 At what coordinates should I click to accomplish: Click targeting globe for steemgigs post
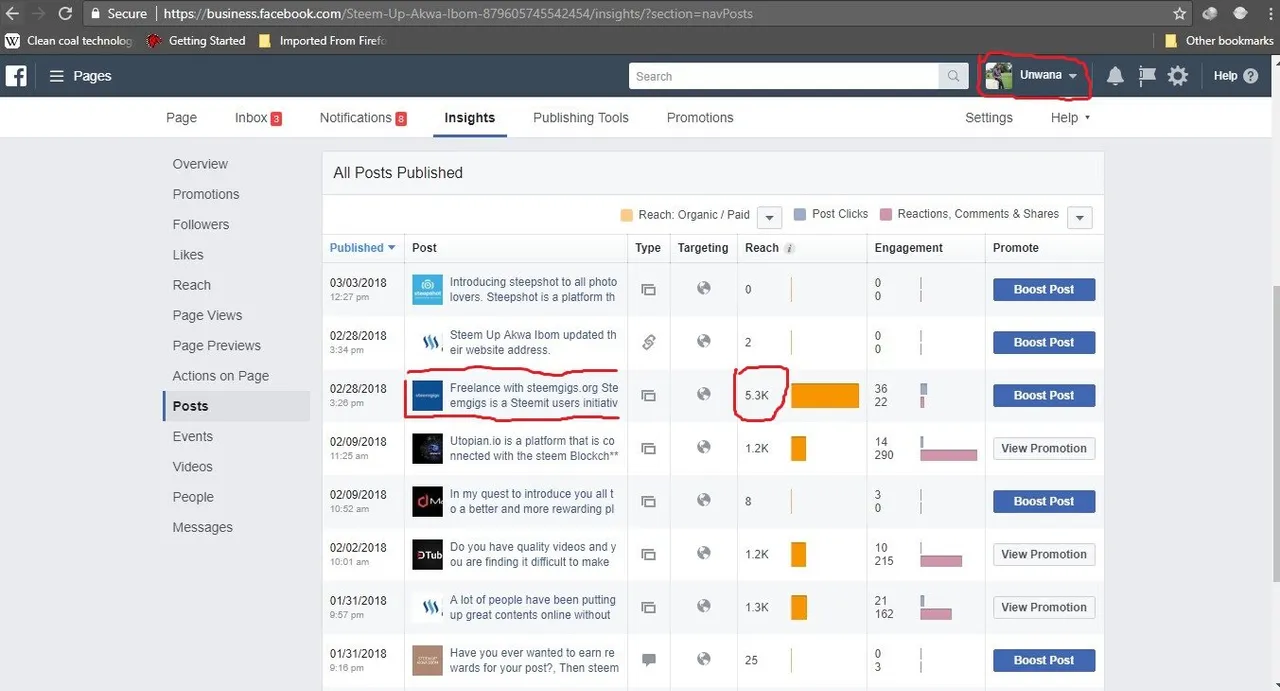coord(703,394)
